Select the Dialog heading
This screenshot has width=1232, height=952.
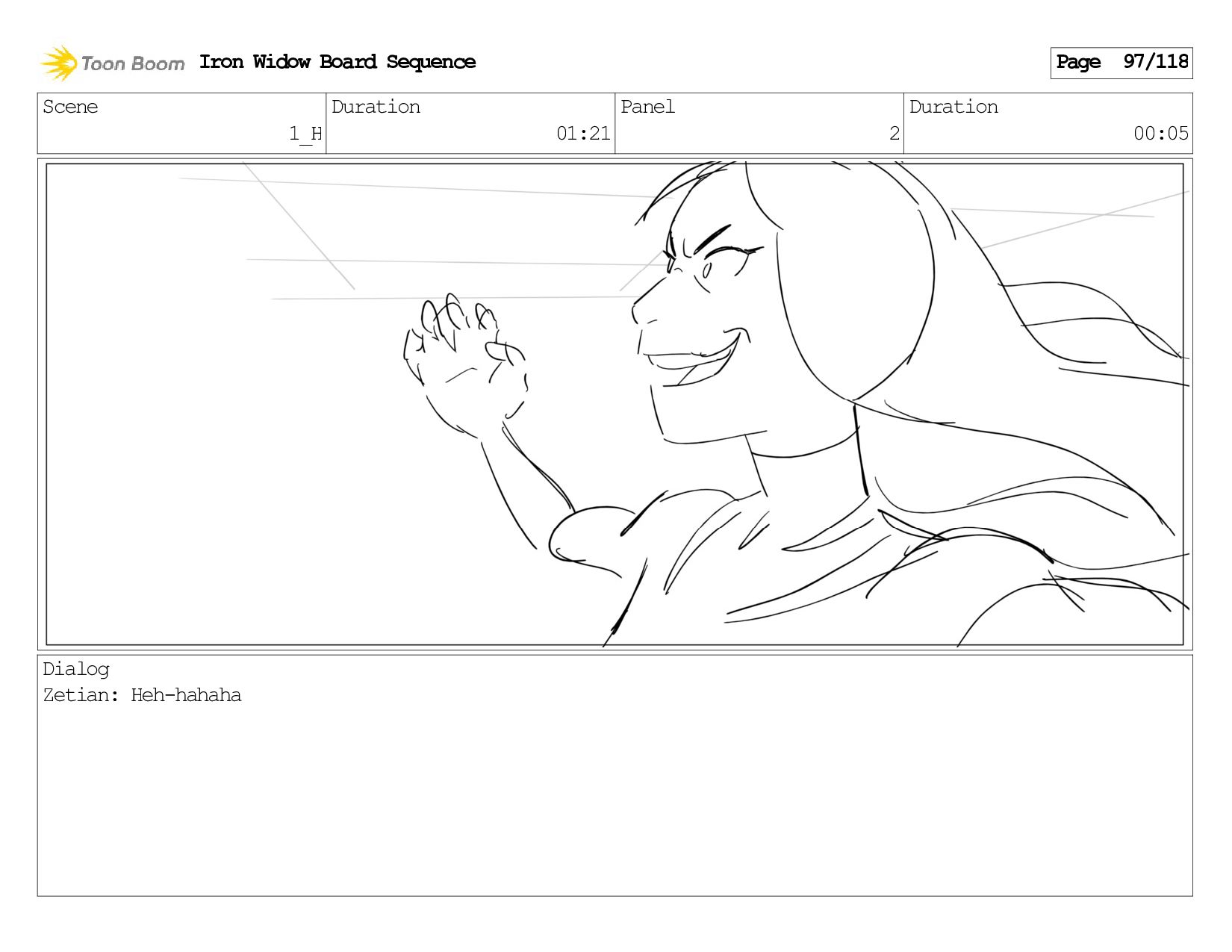coord(76,669)
